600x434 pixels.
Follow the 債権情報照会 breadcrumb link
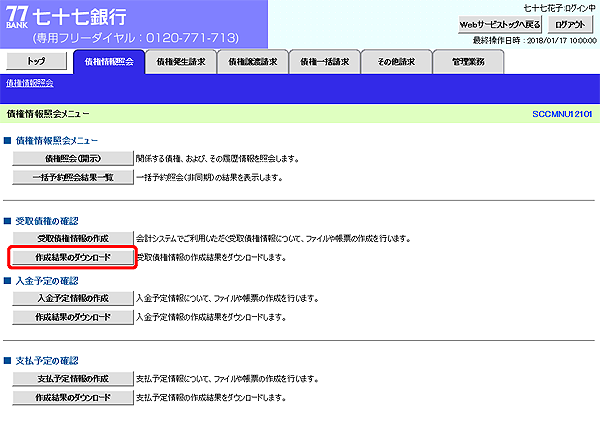[29, 83]
